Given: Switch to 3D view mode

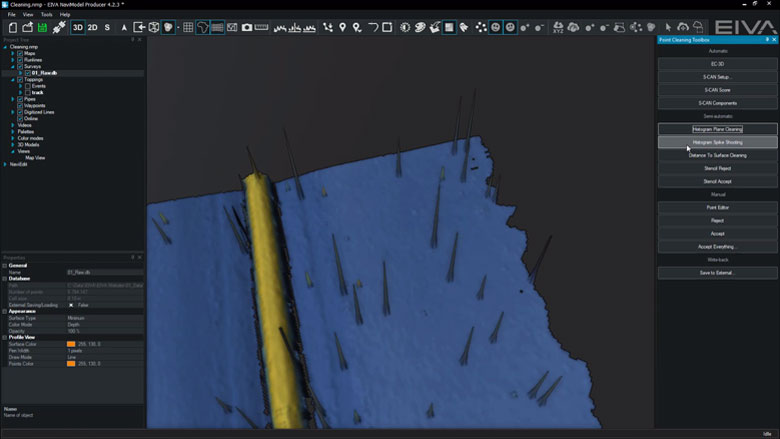Looking at the screenshot, I should pos(77,27).
